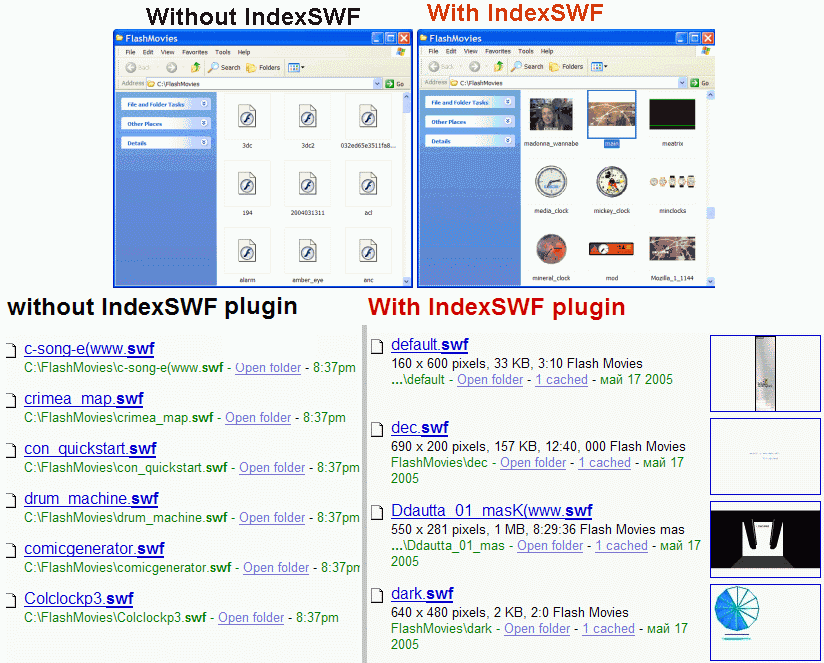This screenshot has width=824, height=663.
Task: Click Up folder icon in With IndexSWF window
Action: coord(498,66)
